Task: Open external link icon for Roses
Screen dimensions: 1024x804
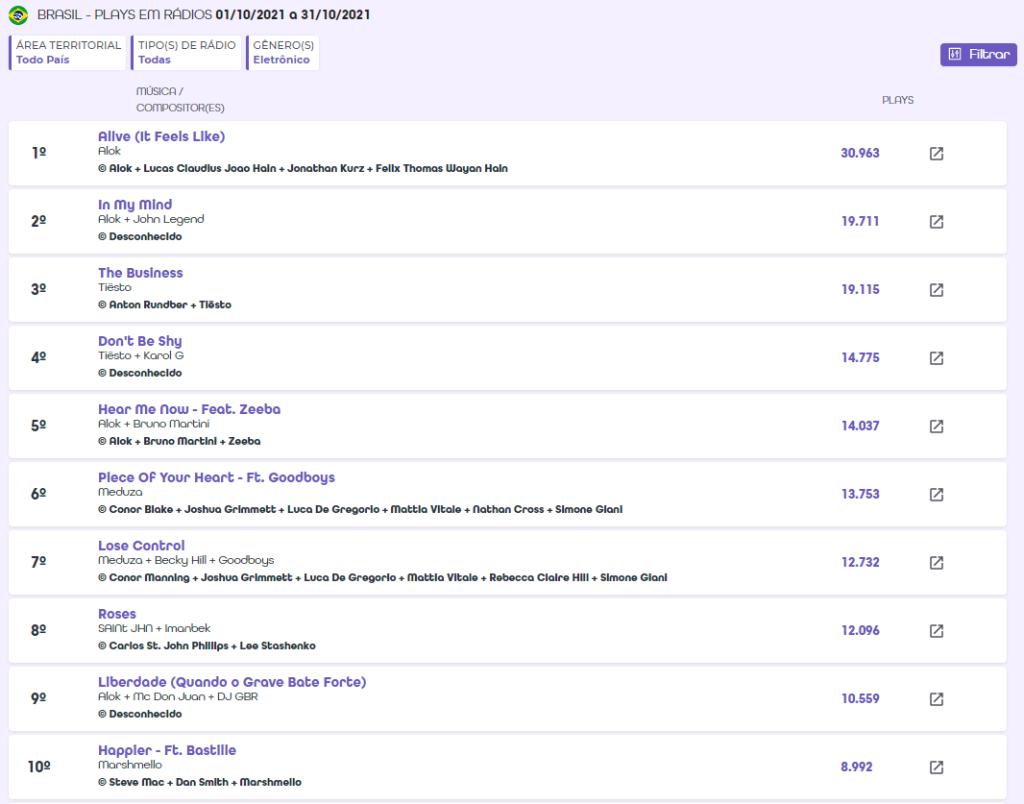Action: pyautogui.click(x=936, y=631)
